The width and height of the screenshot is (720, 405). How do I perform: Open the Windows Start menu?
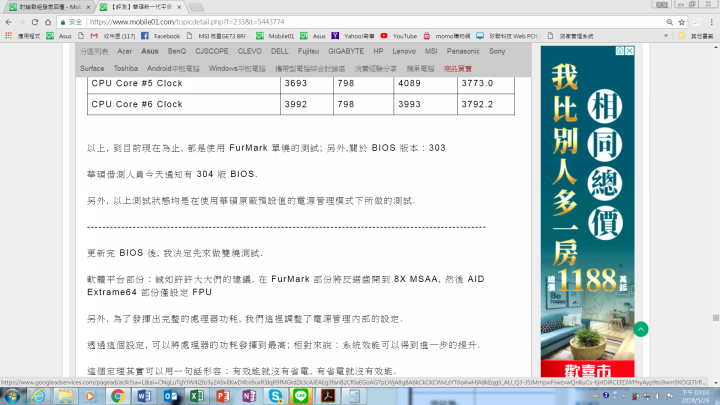[12, 396]
